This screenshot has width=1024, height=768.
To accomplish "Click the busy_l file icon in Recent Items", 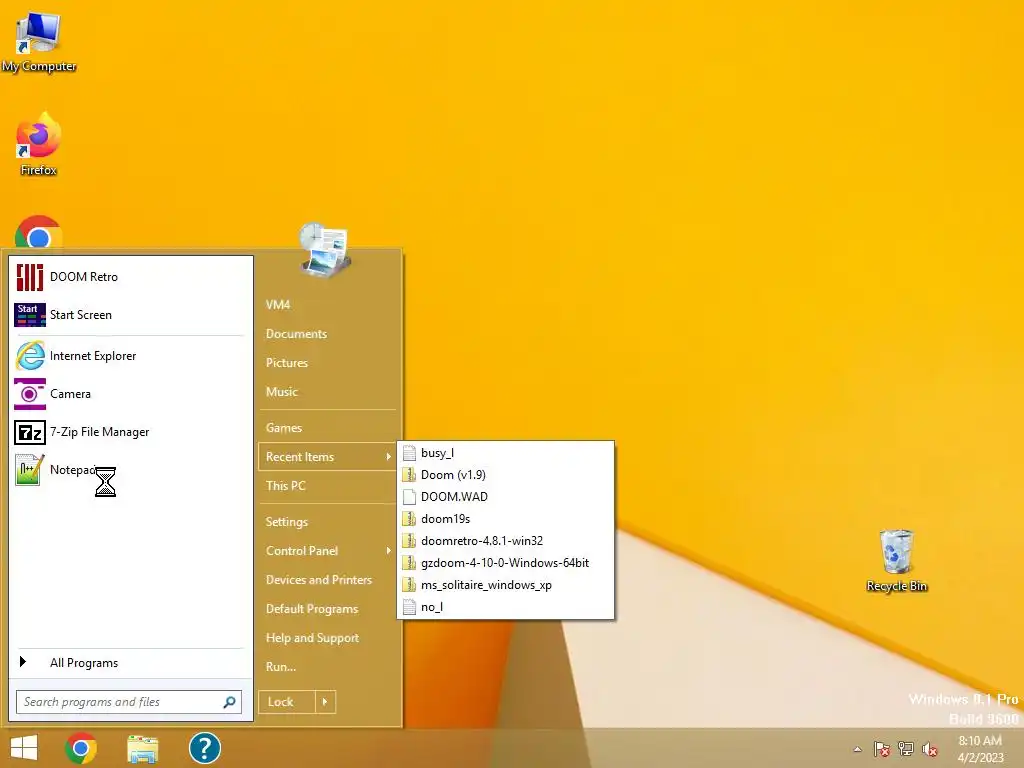I will 409,453.
